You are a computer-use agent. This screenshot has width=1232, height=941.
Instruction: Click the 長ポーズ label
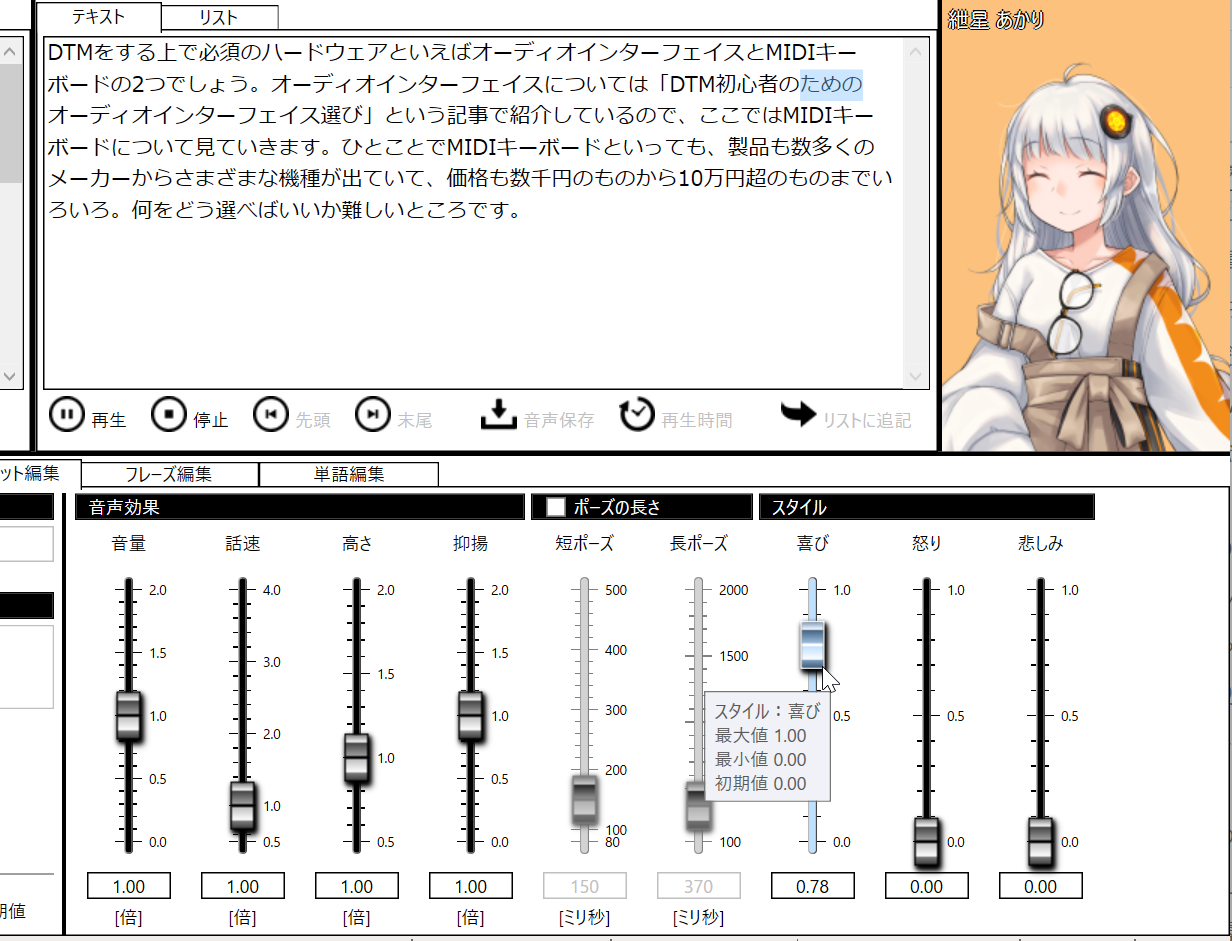click(x=699, y=544)
